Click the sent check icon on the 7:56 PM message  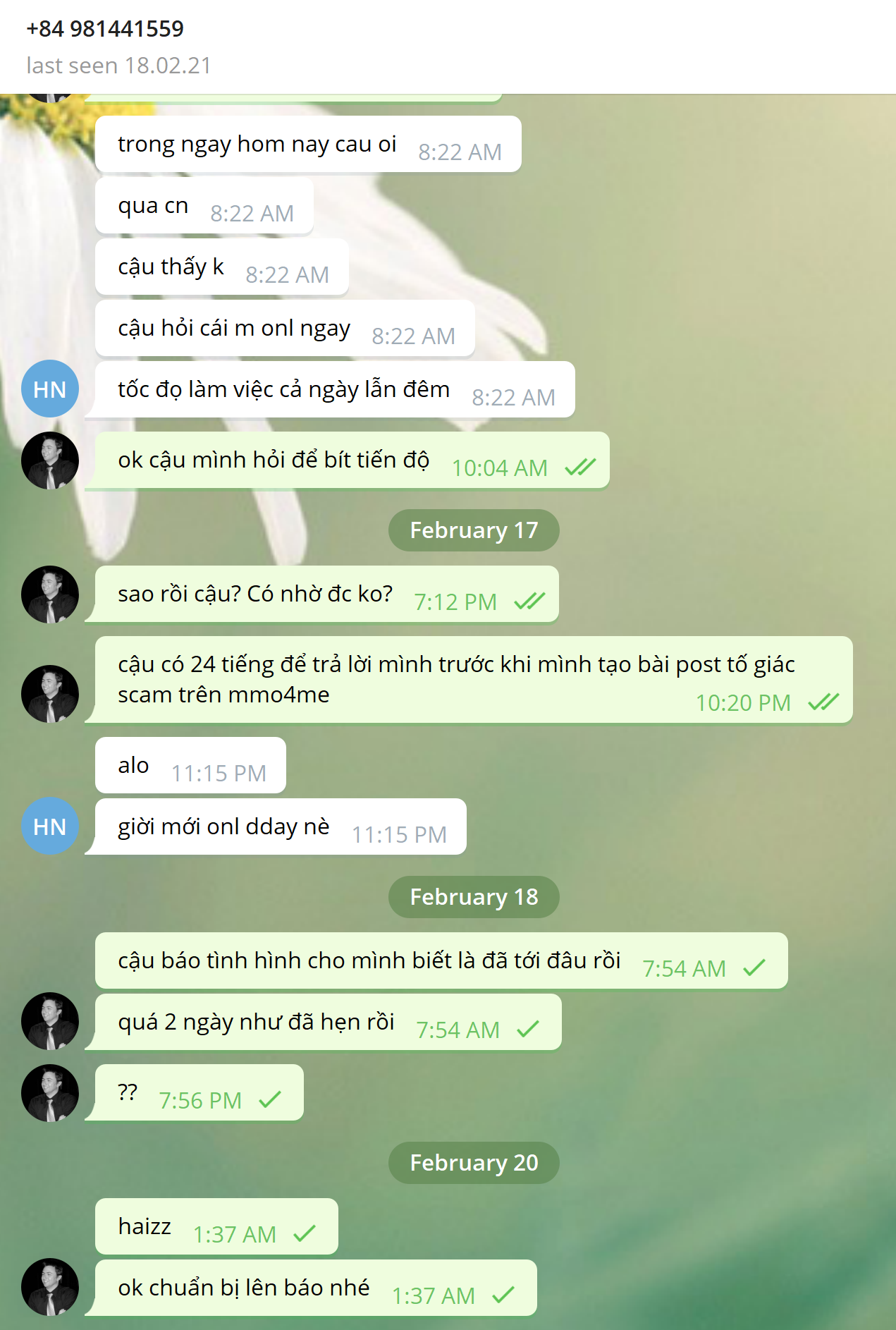pyautogui.click(x=270, y=1099)
